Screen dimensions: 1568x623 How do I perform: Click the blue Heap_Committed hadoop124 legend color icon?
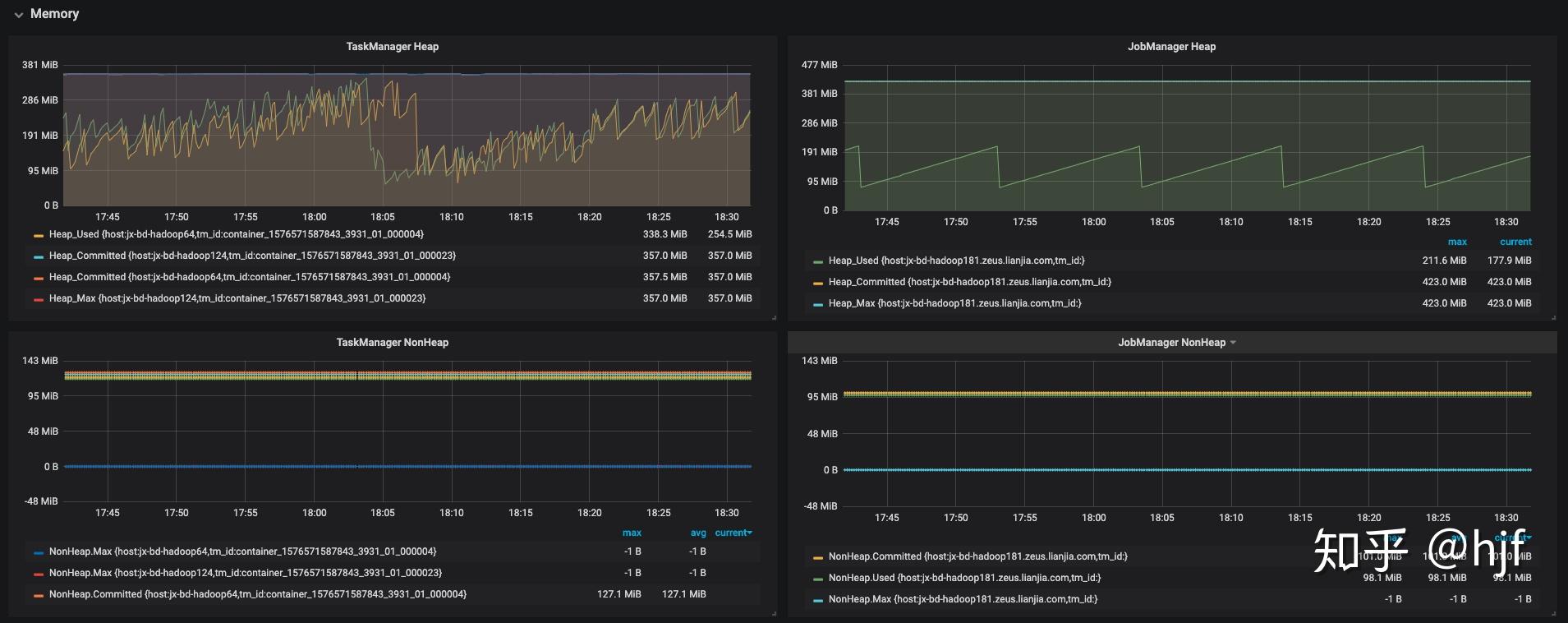point(38,256)
